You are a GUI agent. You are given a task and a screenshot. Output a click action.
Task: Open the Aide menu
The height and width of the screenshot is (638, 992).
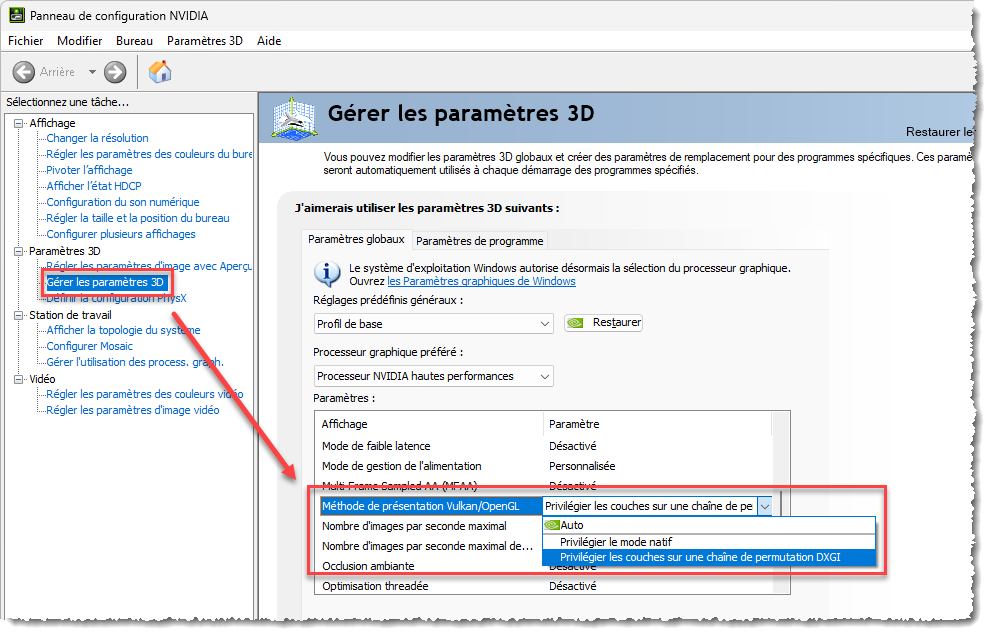[x=269, y=41]
